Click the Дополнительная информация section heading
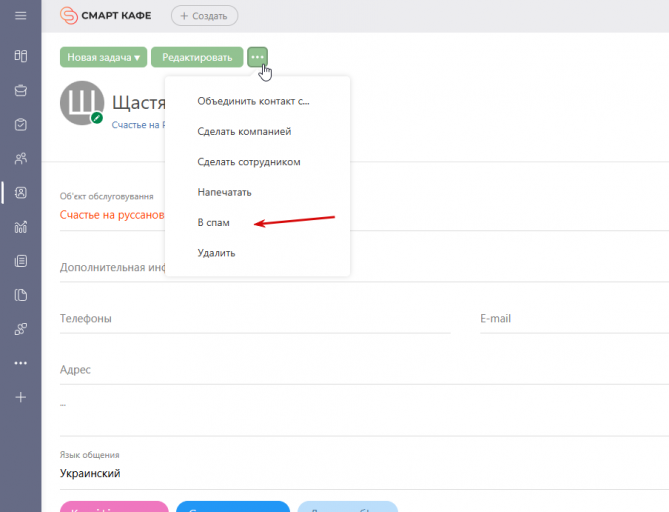This screenshot has width=669, height=512. (113, 268)
